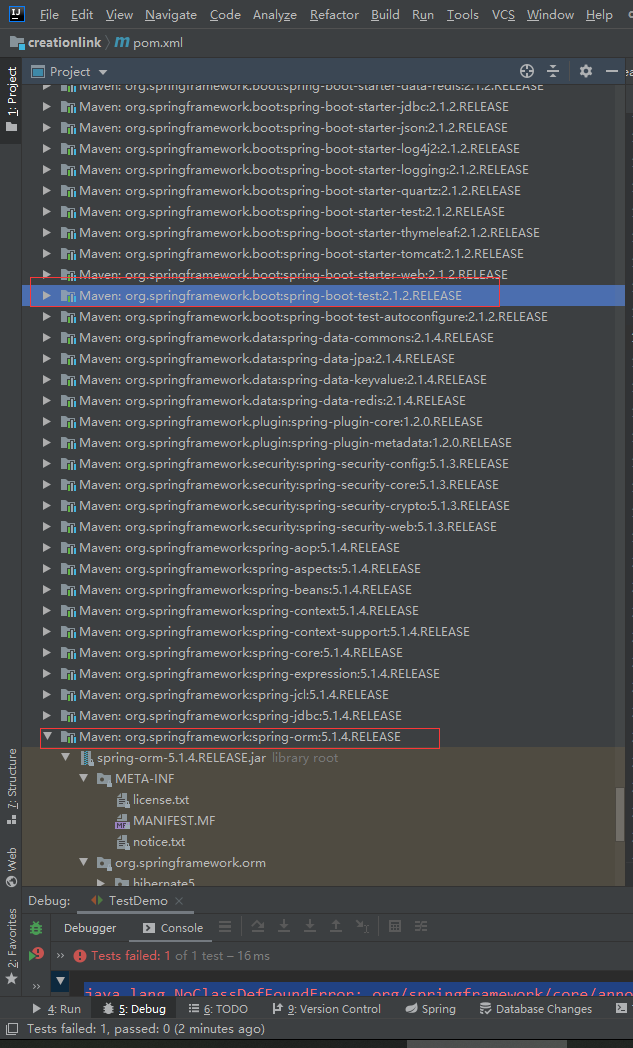The image size is (633, 1048).
Task: Select spring-context-support:5.1.4.RELEASE library row
Action: tap(324, 632)
